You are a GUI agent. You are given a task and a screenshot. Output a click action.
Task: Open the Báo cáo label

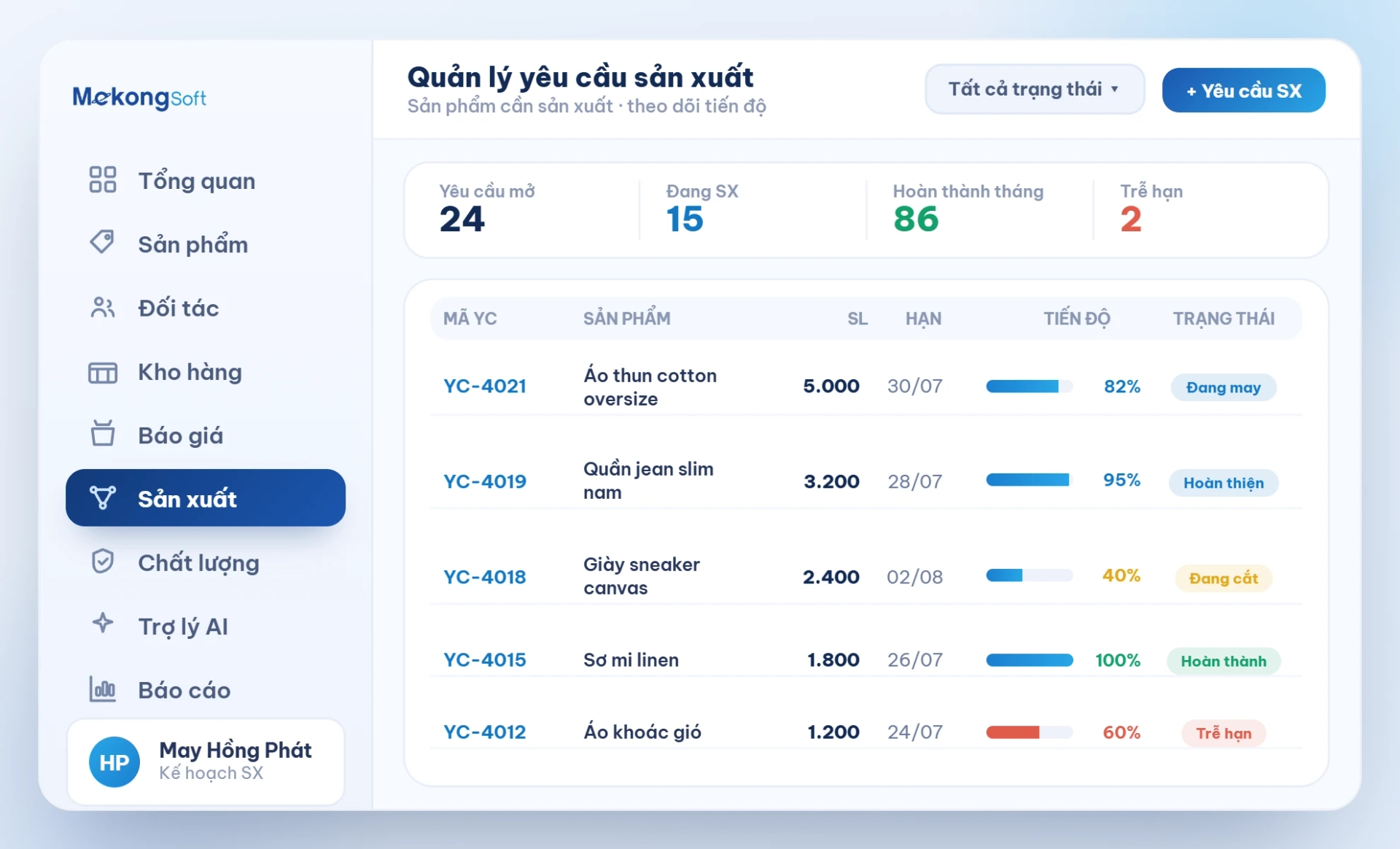(184, 690)
